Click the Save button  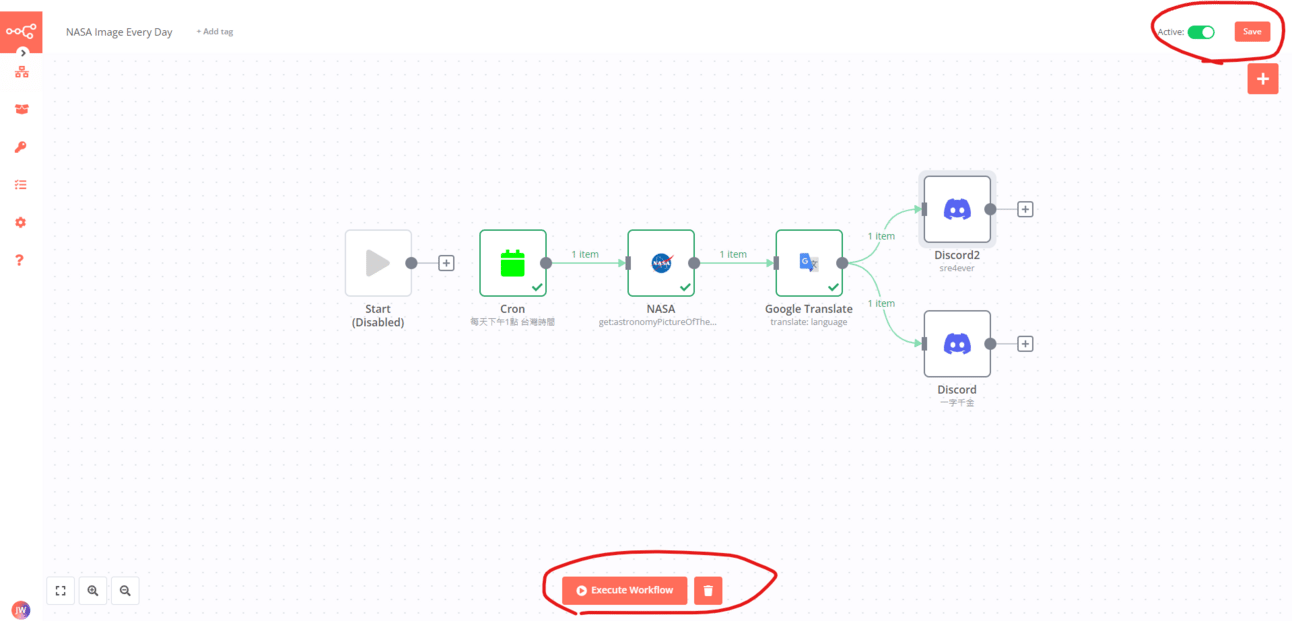point(1252,32)
